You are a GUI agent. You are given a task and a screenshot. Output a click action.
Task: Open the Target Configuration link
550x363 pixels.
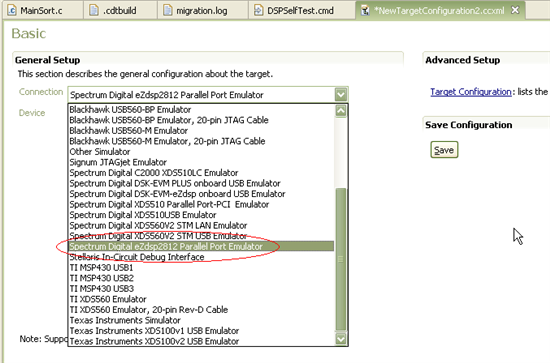[x=471, y=92]
